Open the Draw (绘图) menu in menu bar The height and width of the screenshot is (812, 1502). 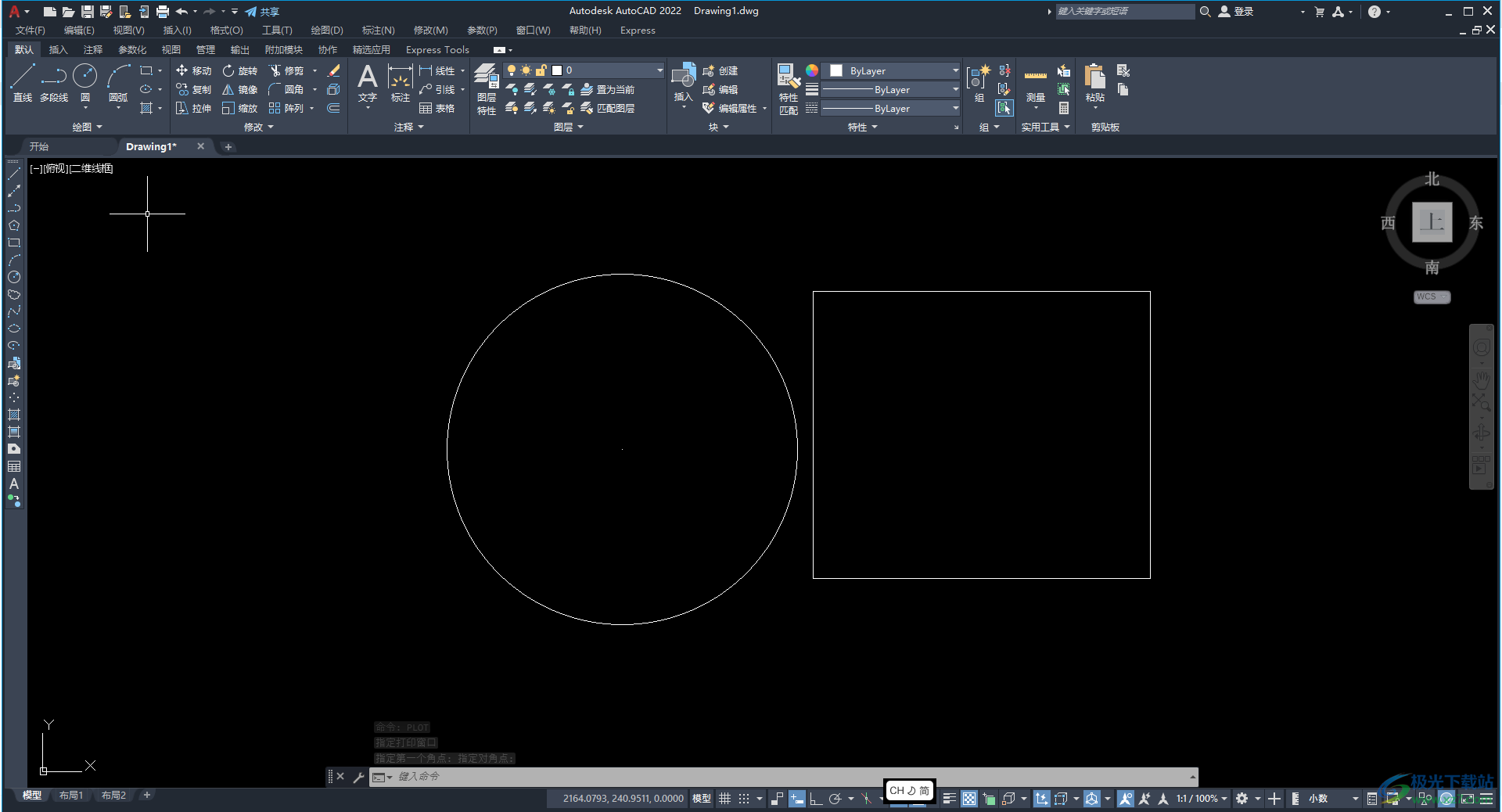(327, 31)
